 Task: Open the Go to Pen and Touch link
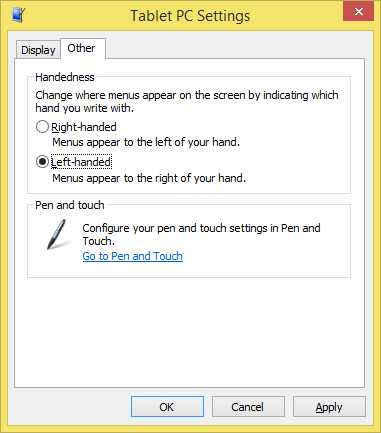point(133,256)
